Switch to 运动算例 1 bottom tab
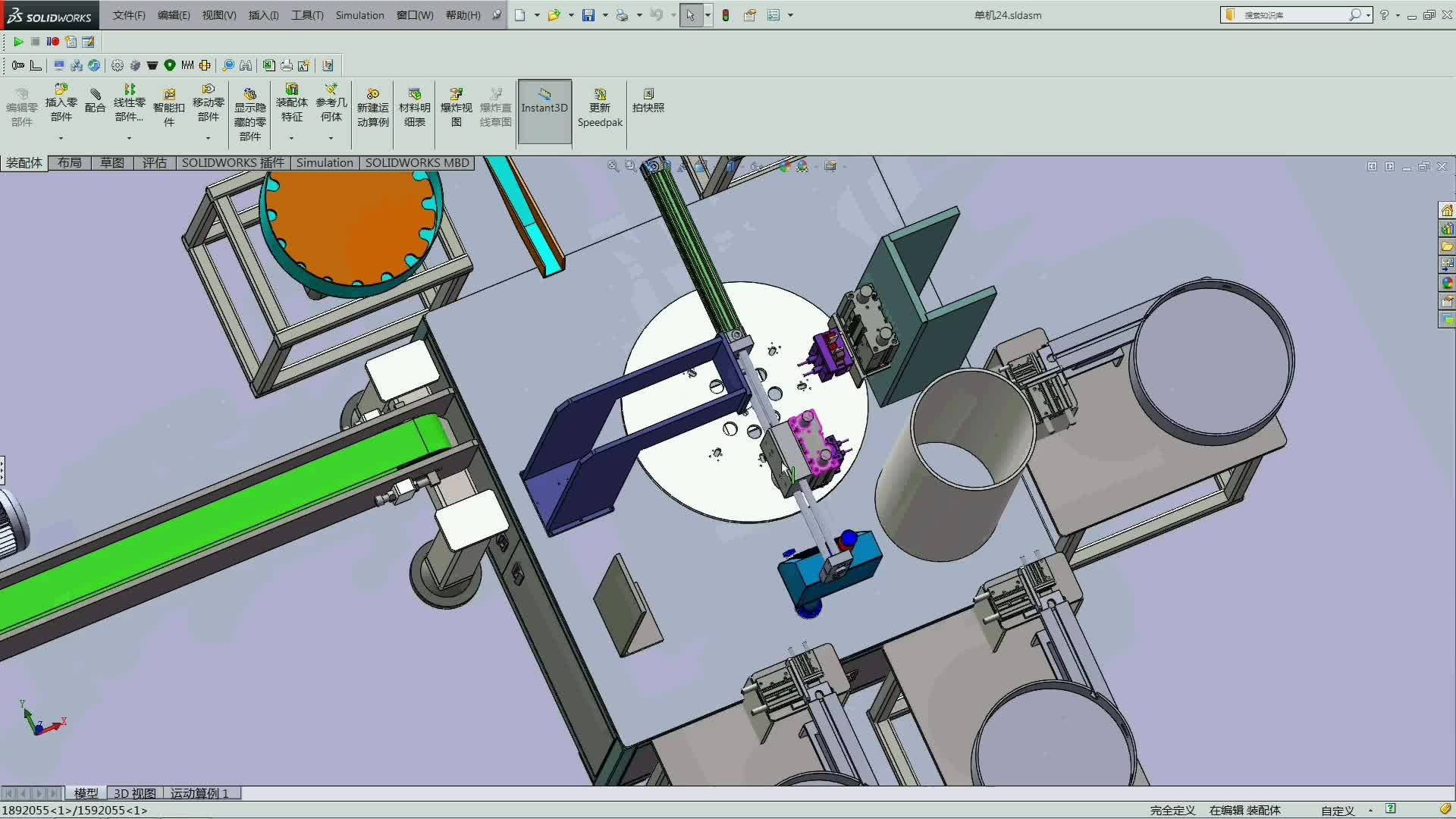The image size is (1456, 819). [200, 793]
